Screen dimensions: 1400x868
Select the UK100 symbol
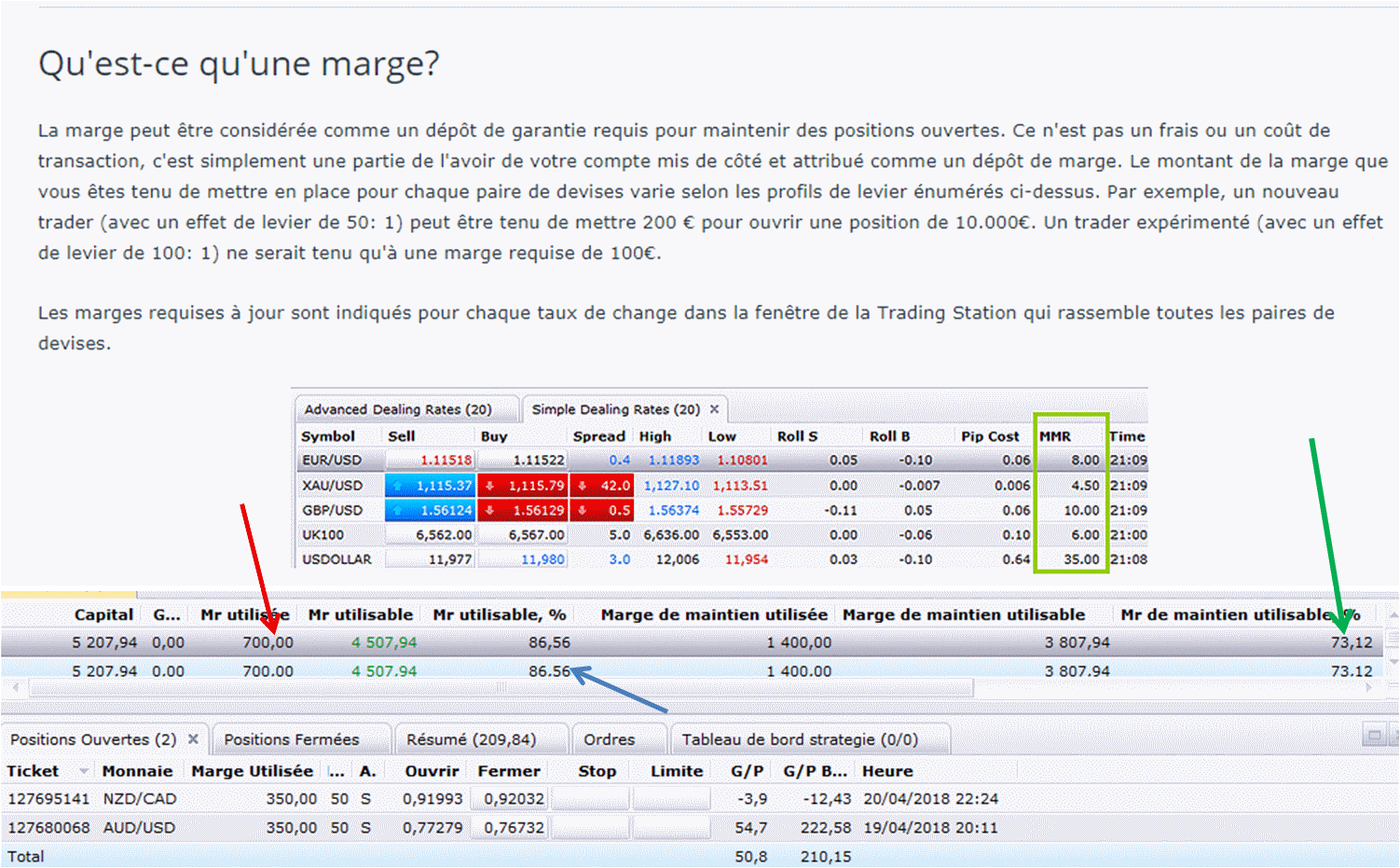pos(323,535)
